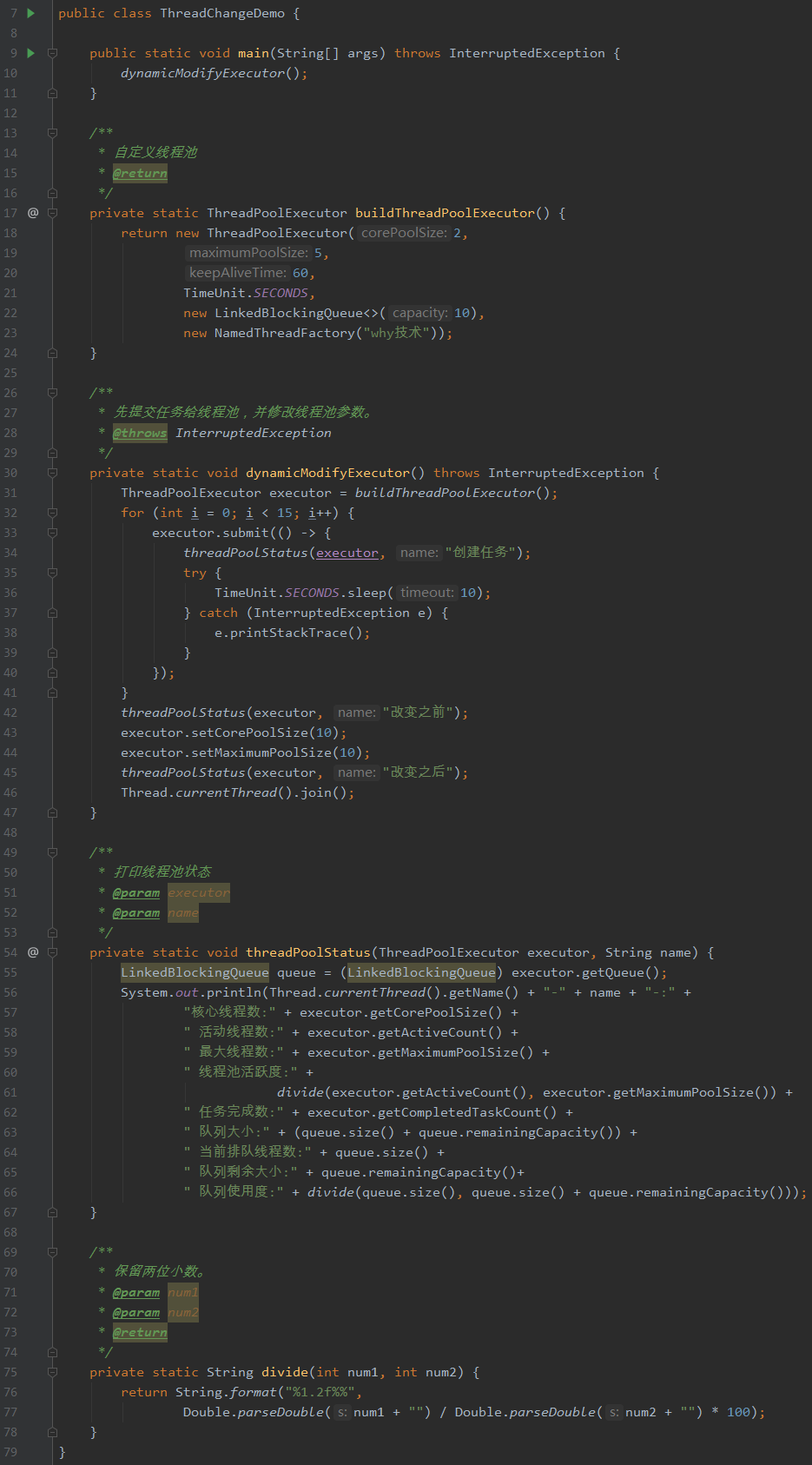812x1465 pixels.
Task: Click the @return tag on line 15
Action: tap(140, 173)
